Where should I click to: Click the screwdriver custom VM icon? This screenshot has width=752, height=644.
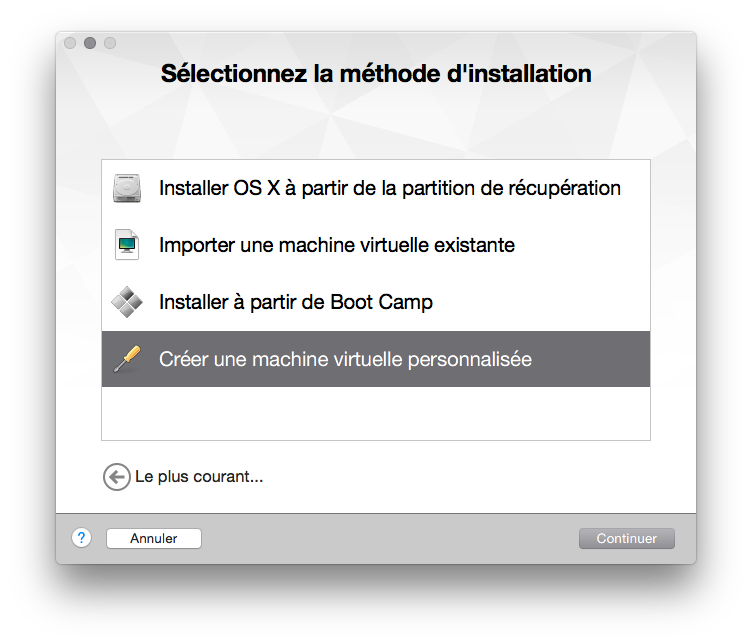[x=127, y=359]
